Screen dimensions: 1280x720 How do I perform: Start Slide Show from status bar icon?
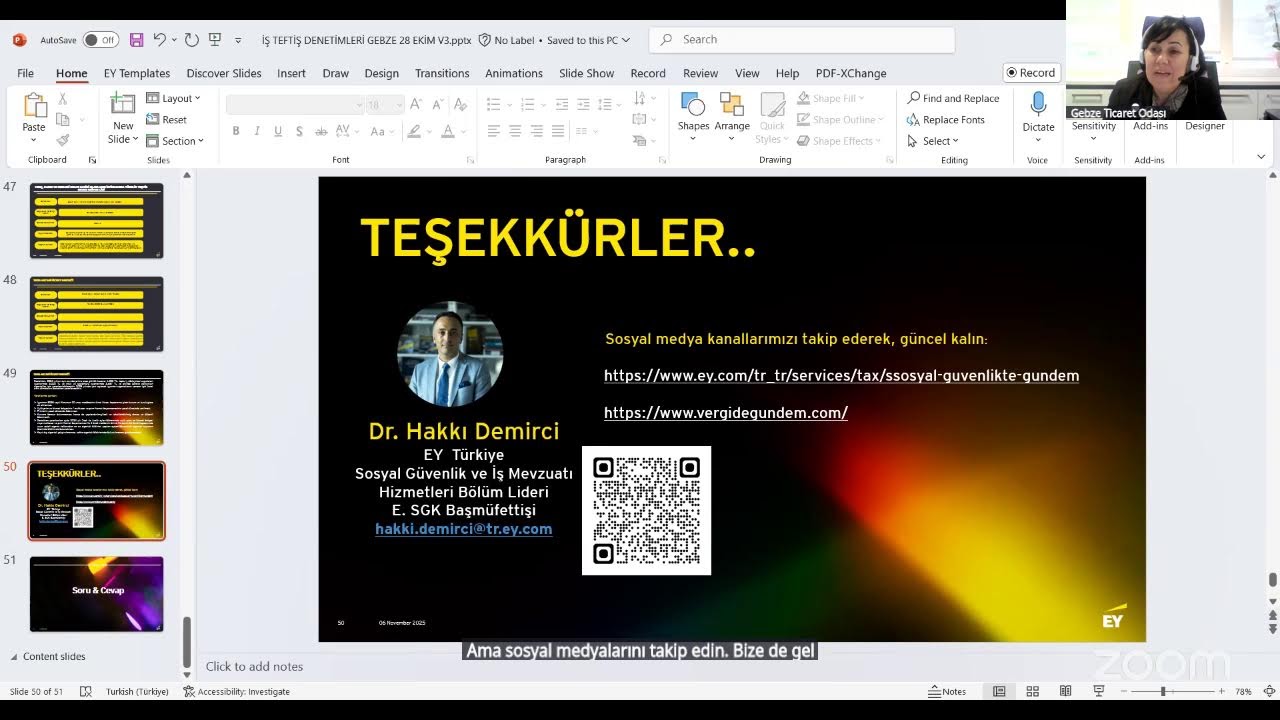click(1099, 691)
